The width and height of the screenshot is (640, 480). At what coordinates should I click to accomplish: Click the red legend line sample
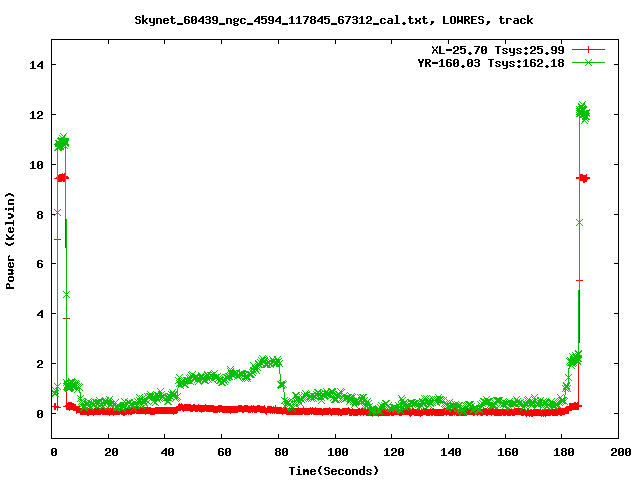pos(588,50)
